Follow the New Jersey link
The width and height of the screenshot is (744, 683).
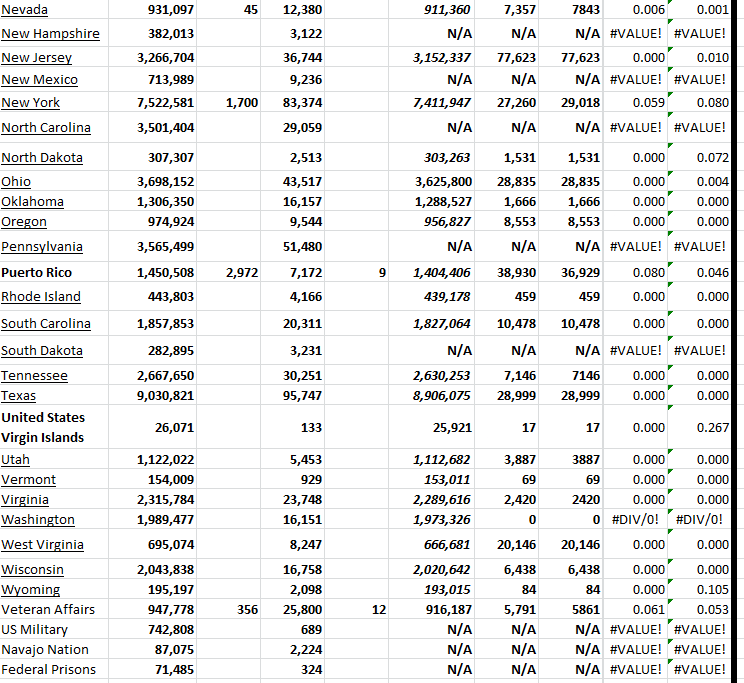36,58
